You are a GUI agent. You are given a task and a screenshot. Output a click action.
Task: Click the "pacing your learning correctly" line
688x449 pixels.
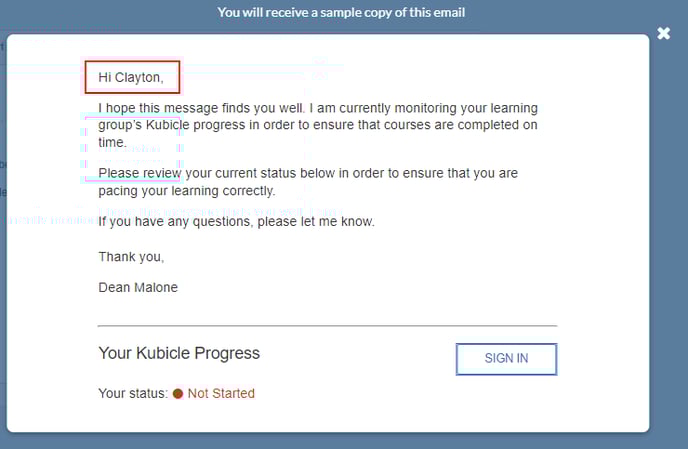pos(187,191)
